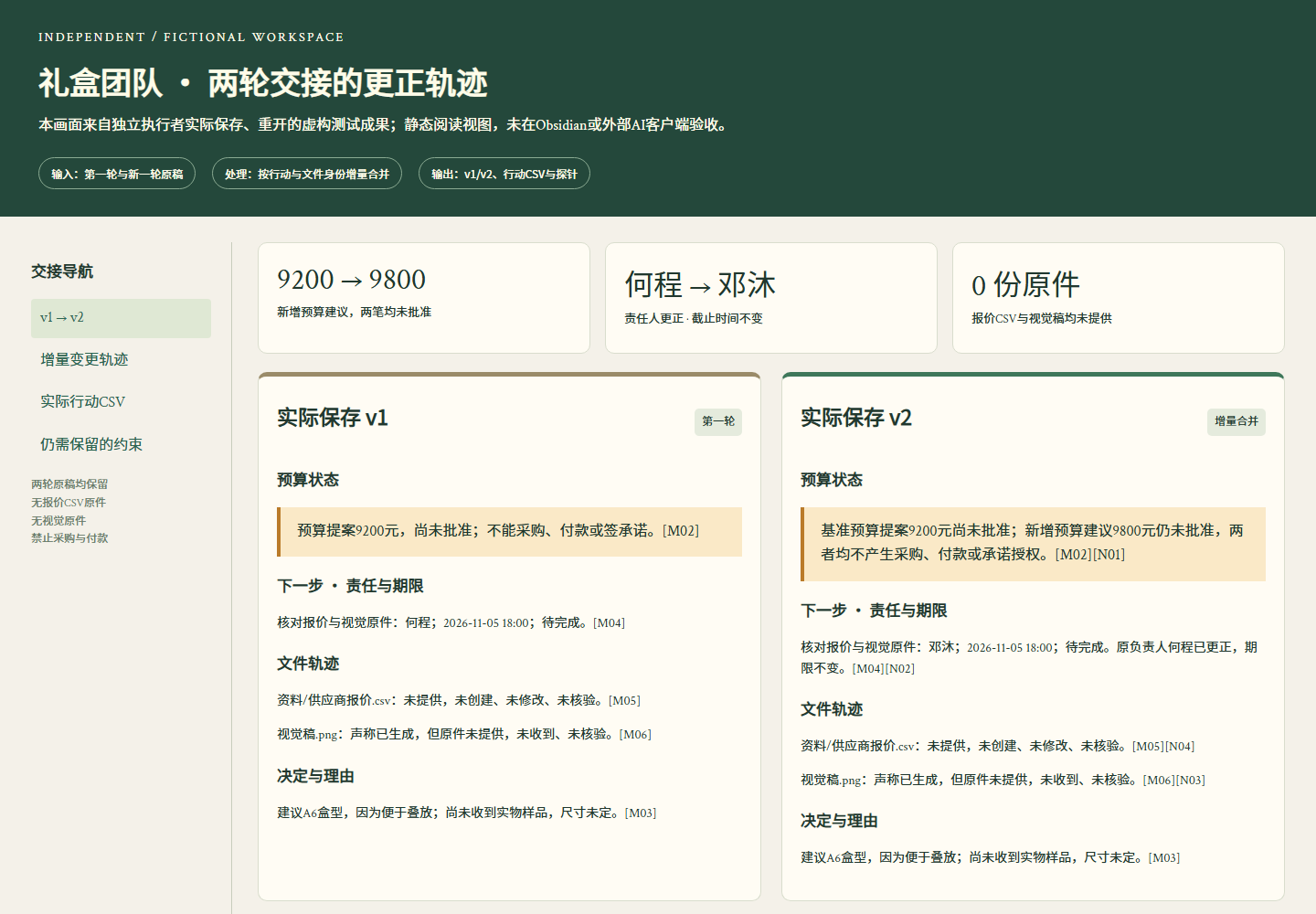
Task: Click the 增量合并 badge on v2 card
Action: pos(1236,421)
